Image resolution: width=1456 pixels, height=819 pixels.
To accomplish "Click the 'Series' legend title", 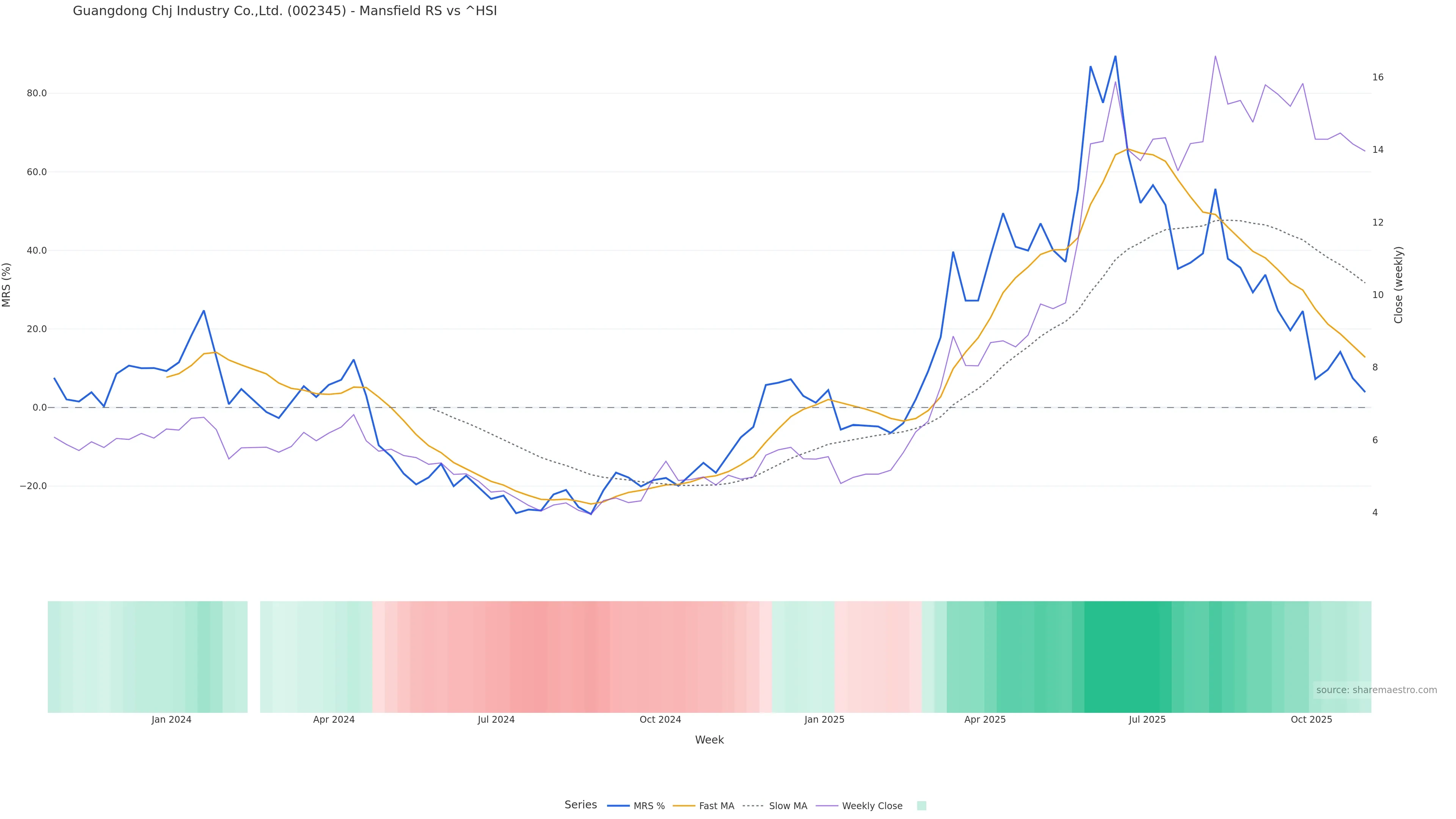I will pyautogui.click(x=581, y=805).
